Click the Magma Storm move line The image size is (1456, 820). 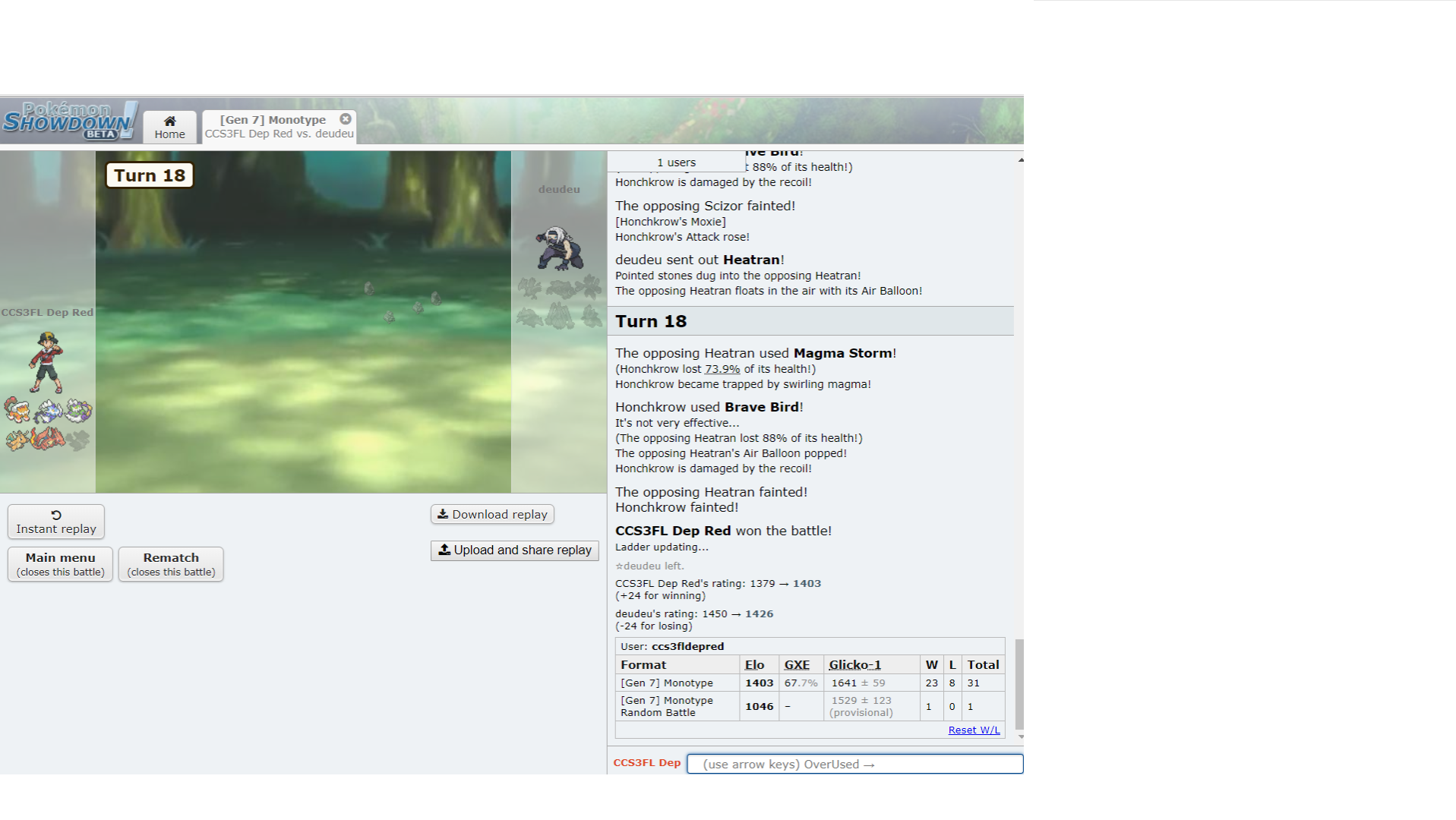pyautogui.click(x=756, y=353)
